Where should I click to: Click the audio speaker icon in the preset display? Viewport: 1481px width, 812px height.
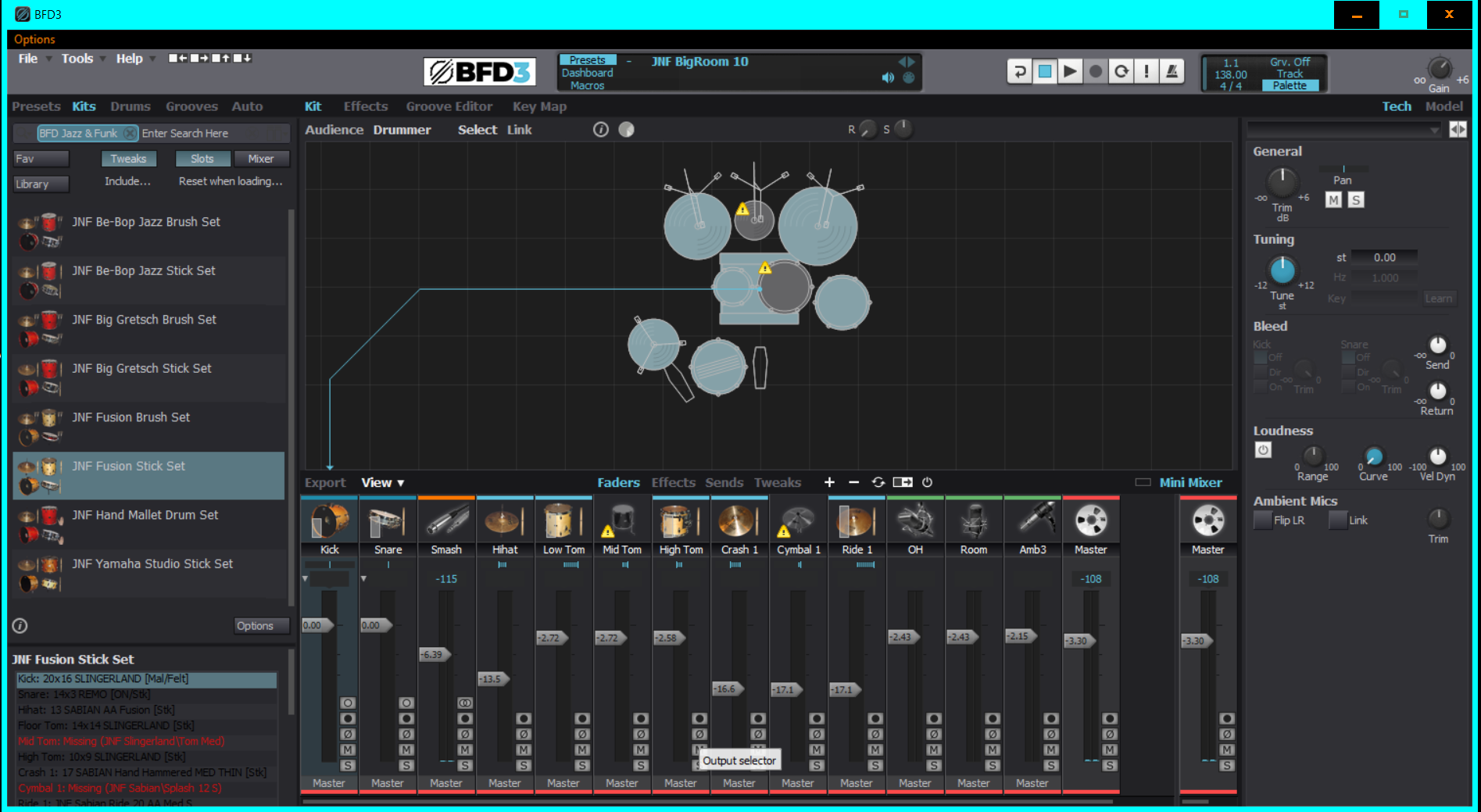coord(888,77)
